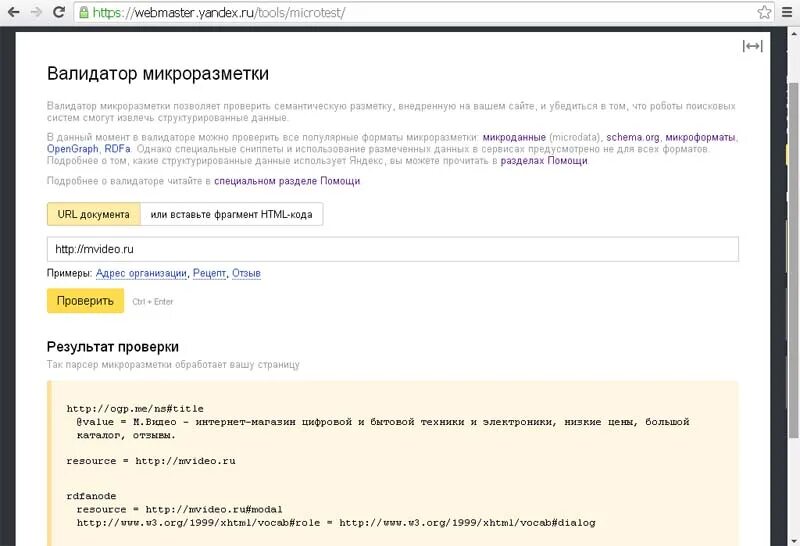Click 'Так парсер микроразметки обработает вашу страницу' text

click(x=173, y=365)
